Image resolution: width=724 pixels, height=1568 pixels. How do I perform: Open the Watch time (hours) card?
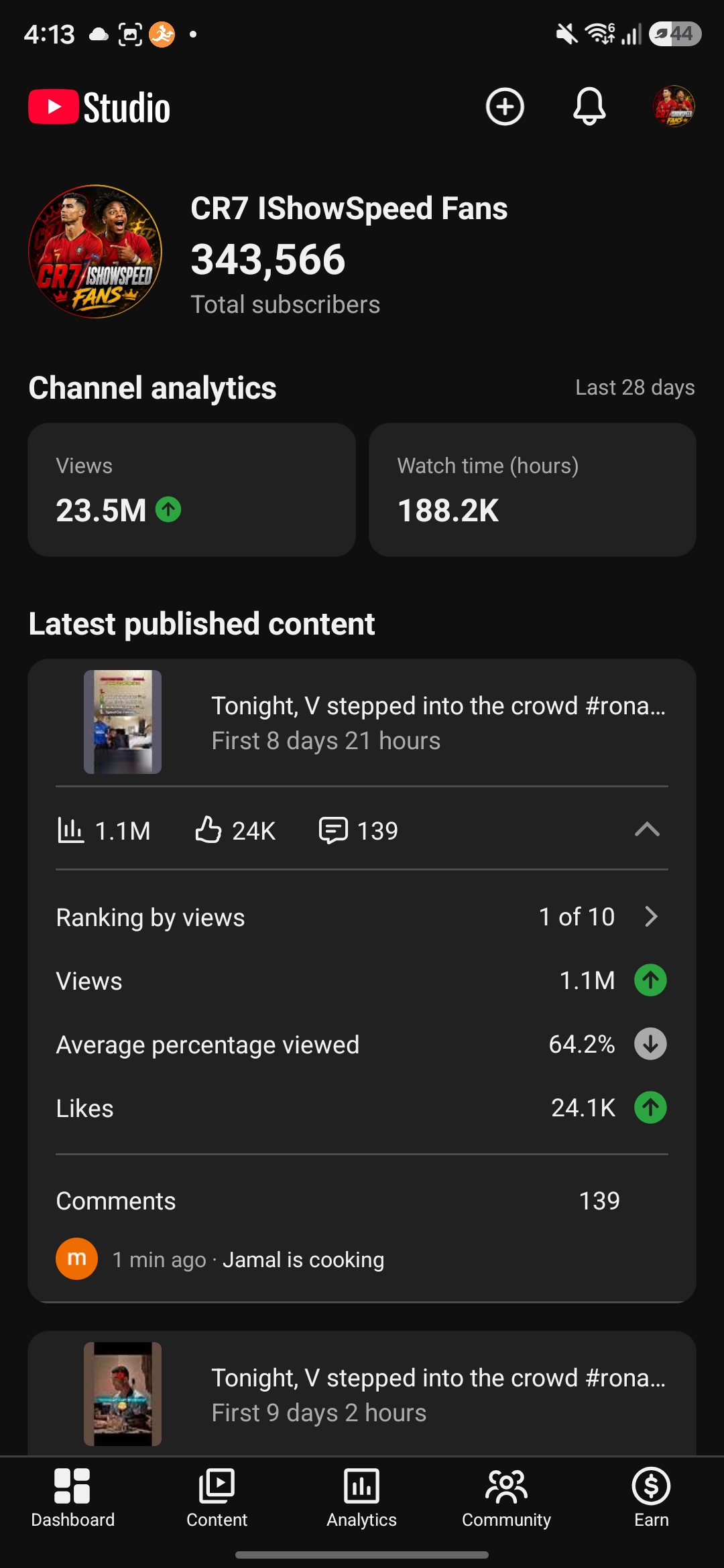pyautogui.click(x=532, y=490)
